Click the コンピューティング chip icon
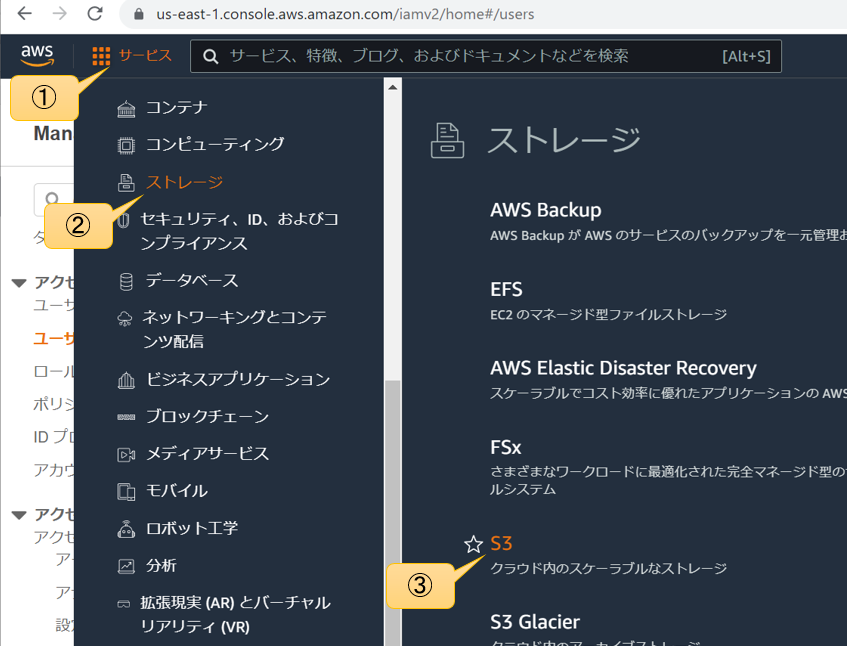 126,145
